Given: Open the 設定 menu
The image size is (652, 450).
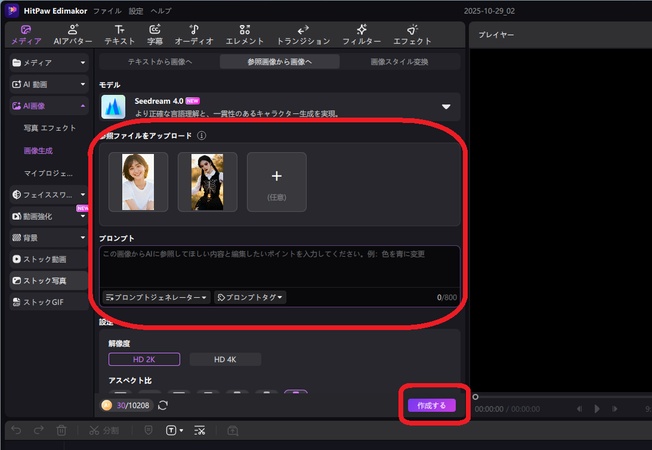Looking at the screenshot, I should 136,11.
